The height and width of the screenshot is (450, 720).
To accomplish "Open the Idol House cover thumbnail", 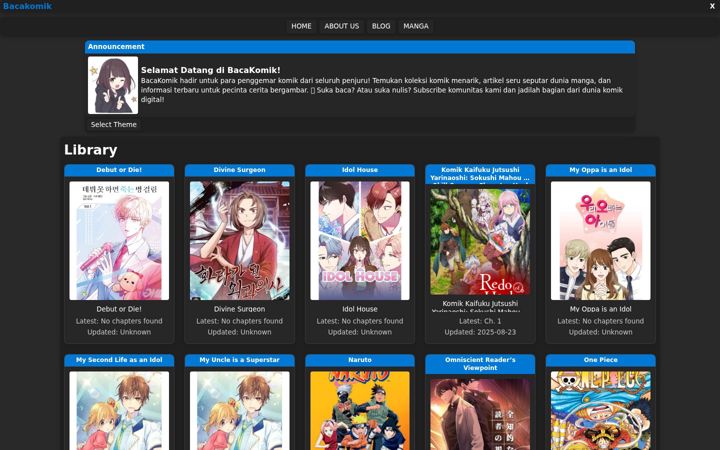I will pos(360,241).
